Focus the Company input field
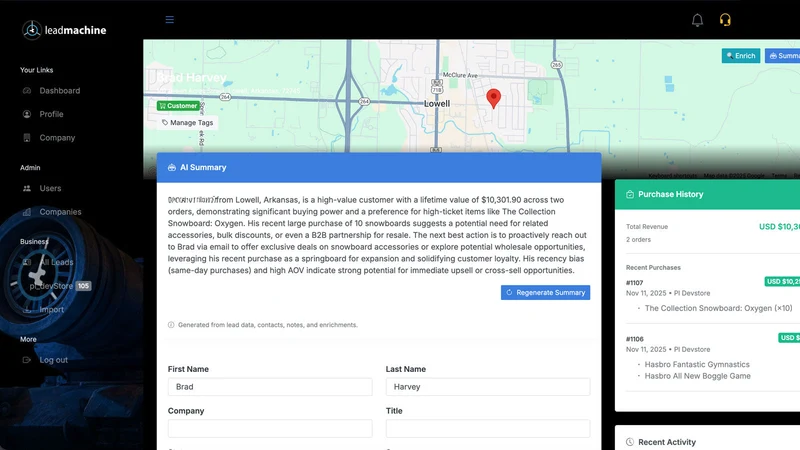800x450 pixels. pyautogui.click(x=270, y=429)
